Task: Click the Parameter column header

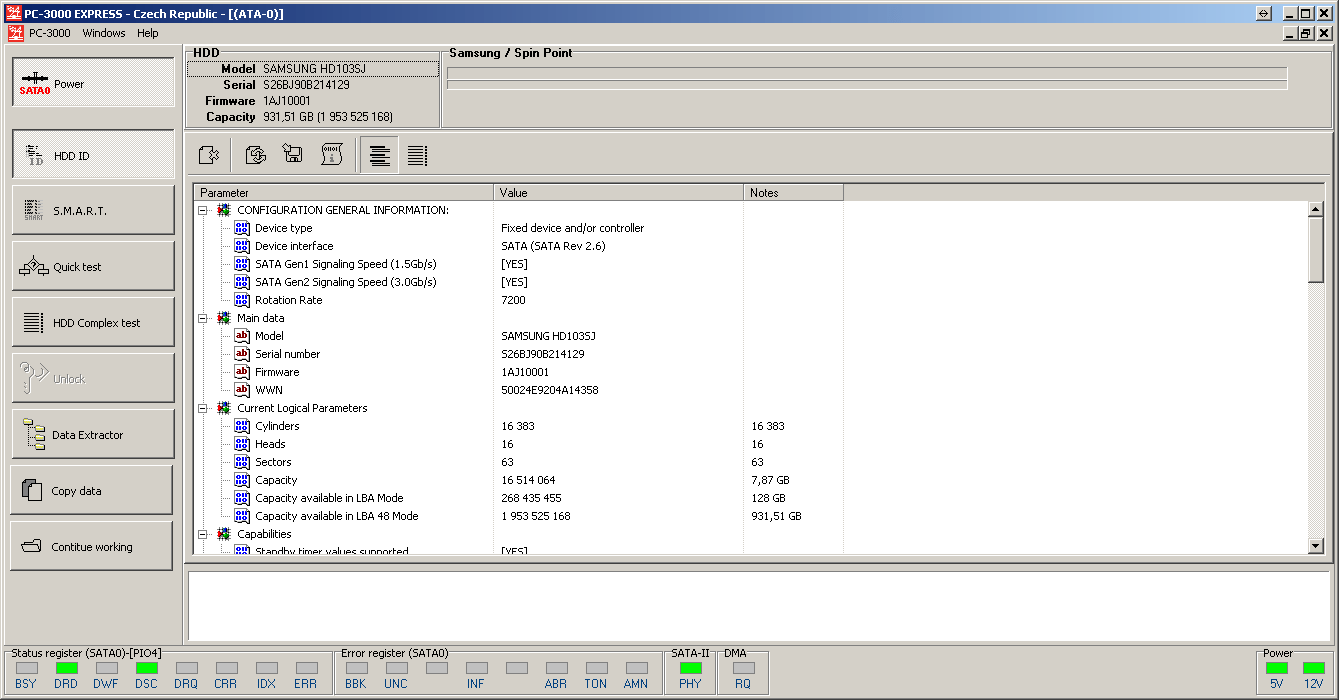Action: click(x=344, y=192)
